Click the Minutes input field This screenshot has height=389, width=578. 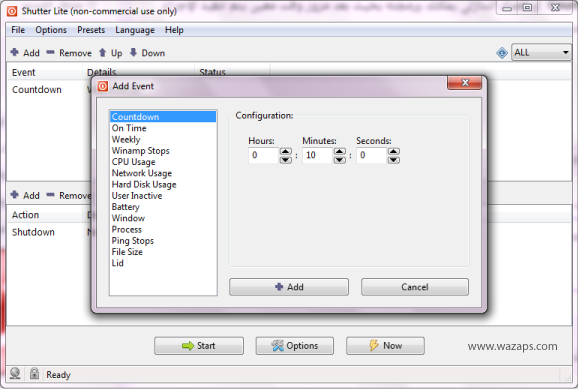(x=317, y=155)
